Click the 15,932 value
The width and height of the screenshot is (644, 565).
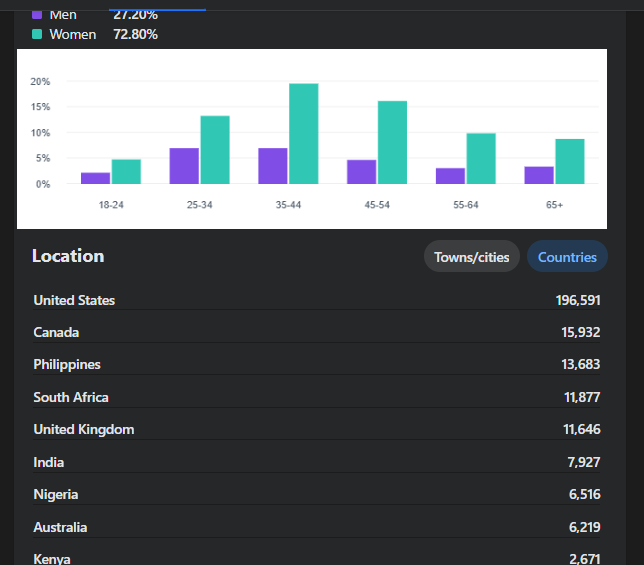[x=581, y=332]
